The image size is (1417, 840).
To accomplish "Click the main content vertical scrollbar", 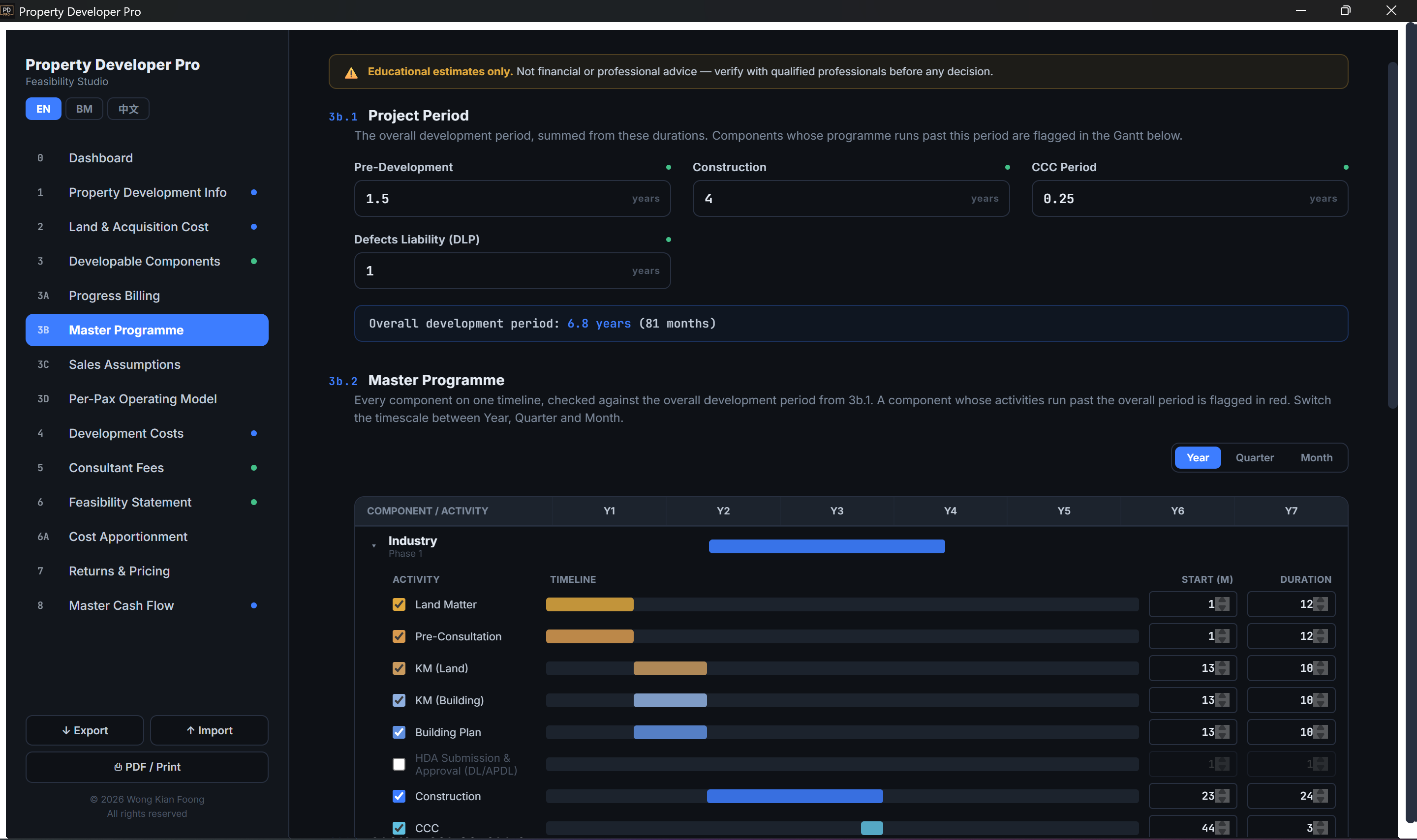I will 1392,235.
